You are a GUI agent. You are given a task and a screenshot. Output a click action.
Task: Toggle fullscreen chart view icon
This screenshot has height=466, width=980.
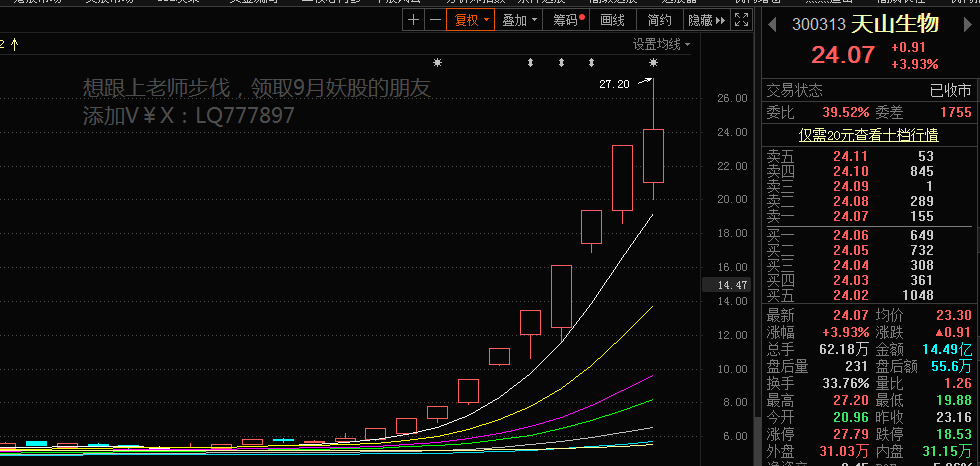[x=741, y=20]
